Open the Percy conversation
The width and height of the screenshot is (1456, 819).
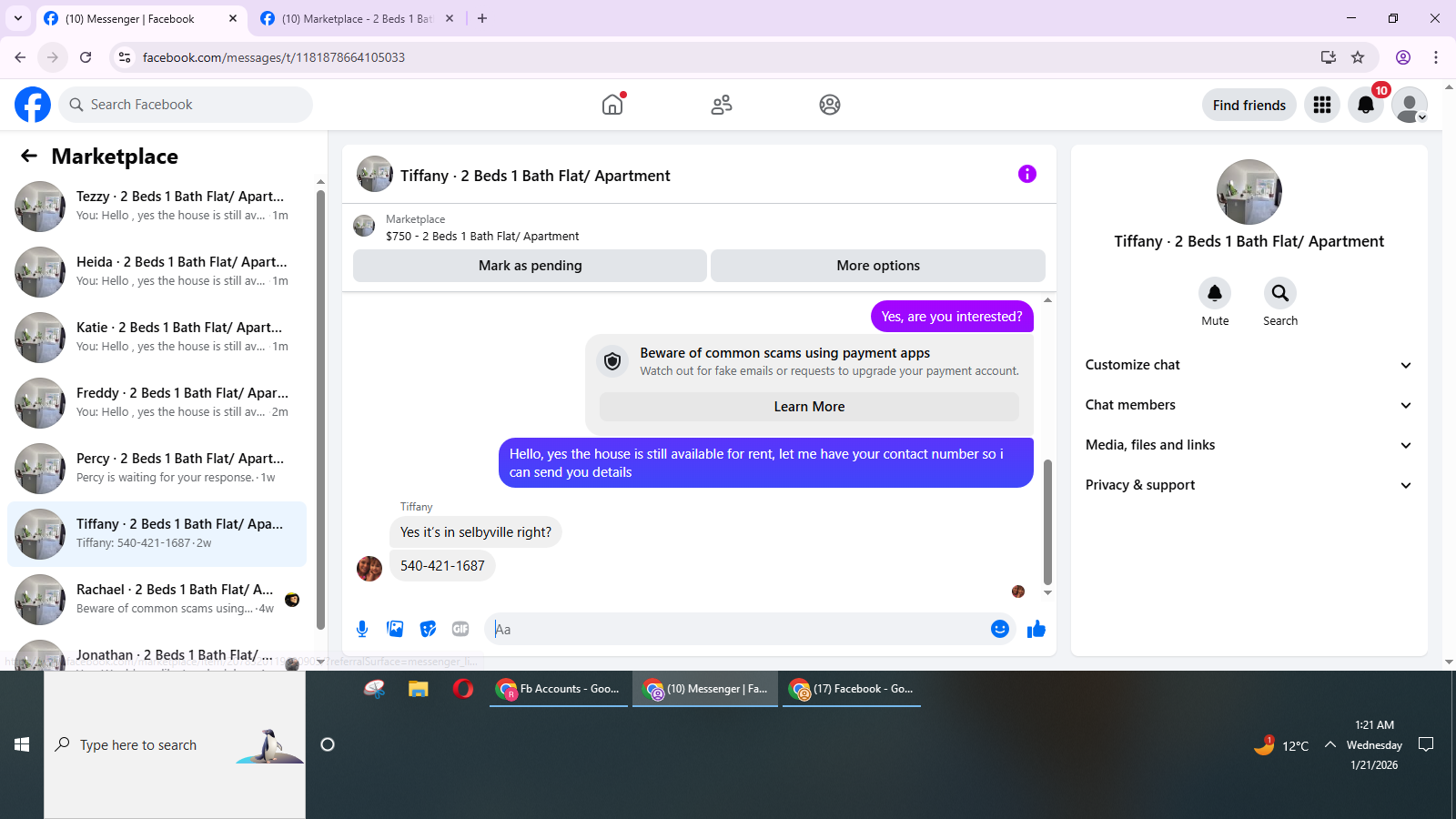[x=157, y=469]
